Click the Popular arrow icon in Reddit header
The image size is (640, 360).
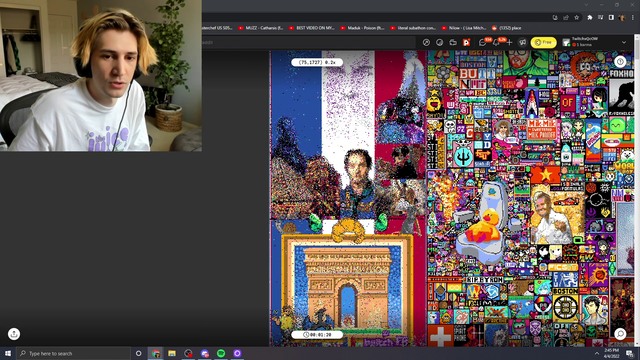tap(426, 42)
